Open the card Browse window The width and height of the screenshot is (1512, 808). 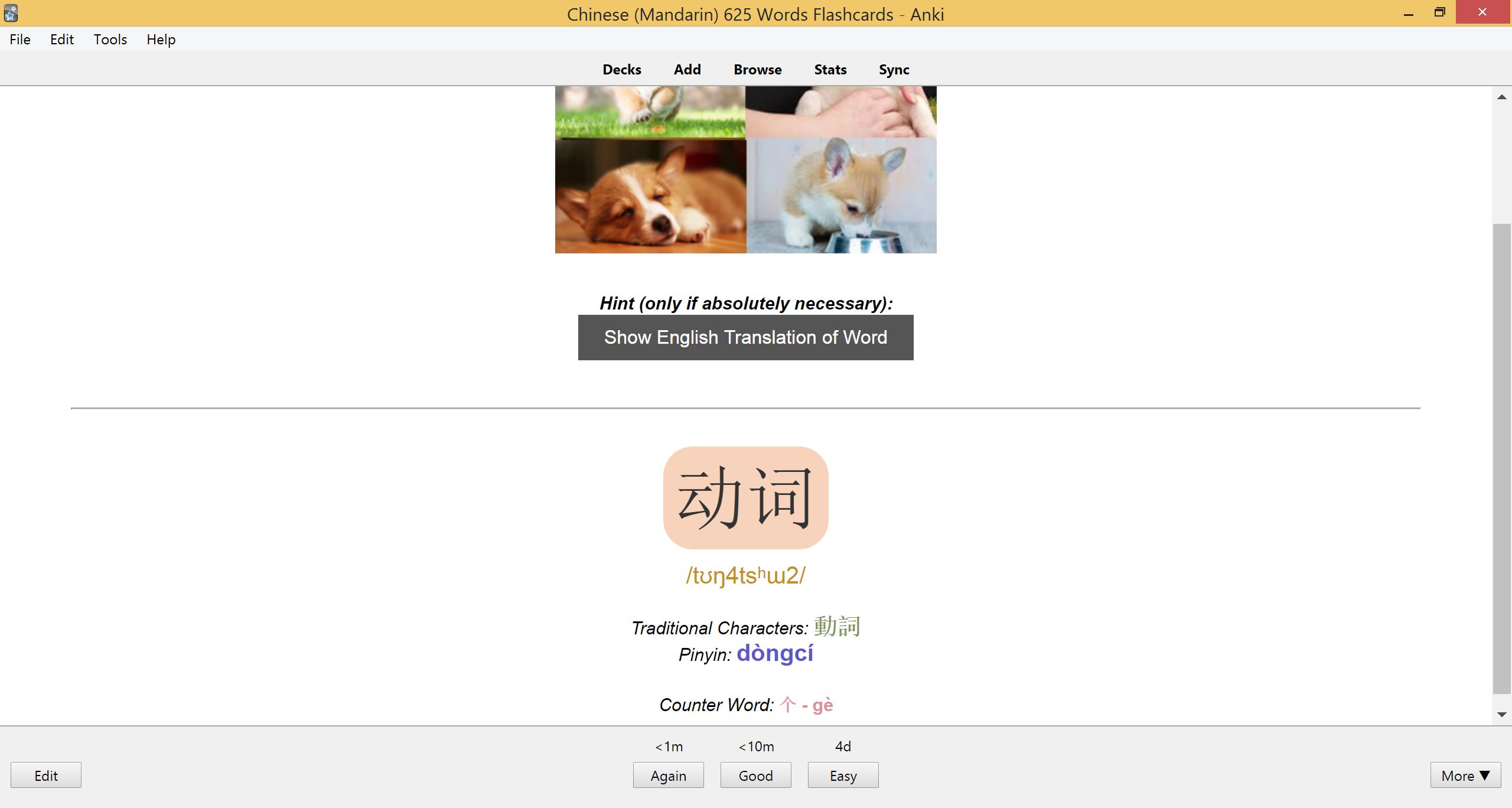coord(758,70)
